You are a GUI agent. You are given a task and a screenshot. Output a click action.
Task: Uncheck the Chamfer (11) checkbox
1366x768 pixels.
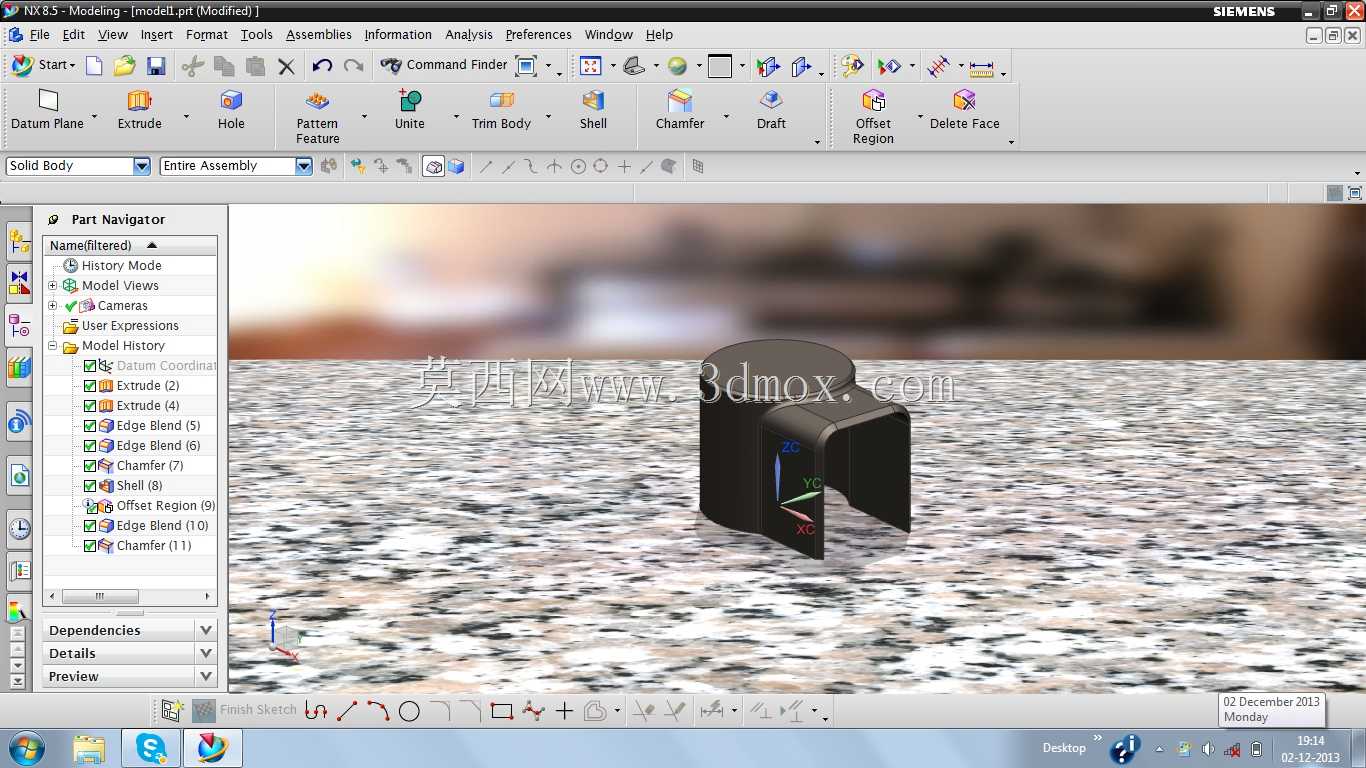click(90, 546)
